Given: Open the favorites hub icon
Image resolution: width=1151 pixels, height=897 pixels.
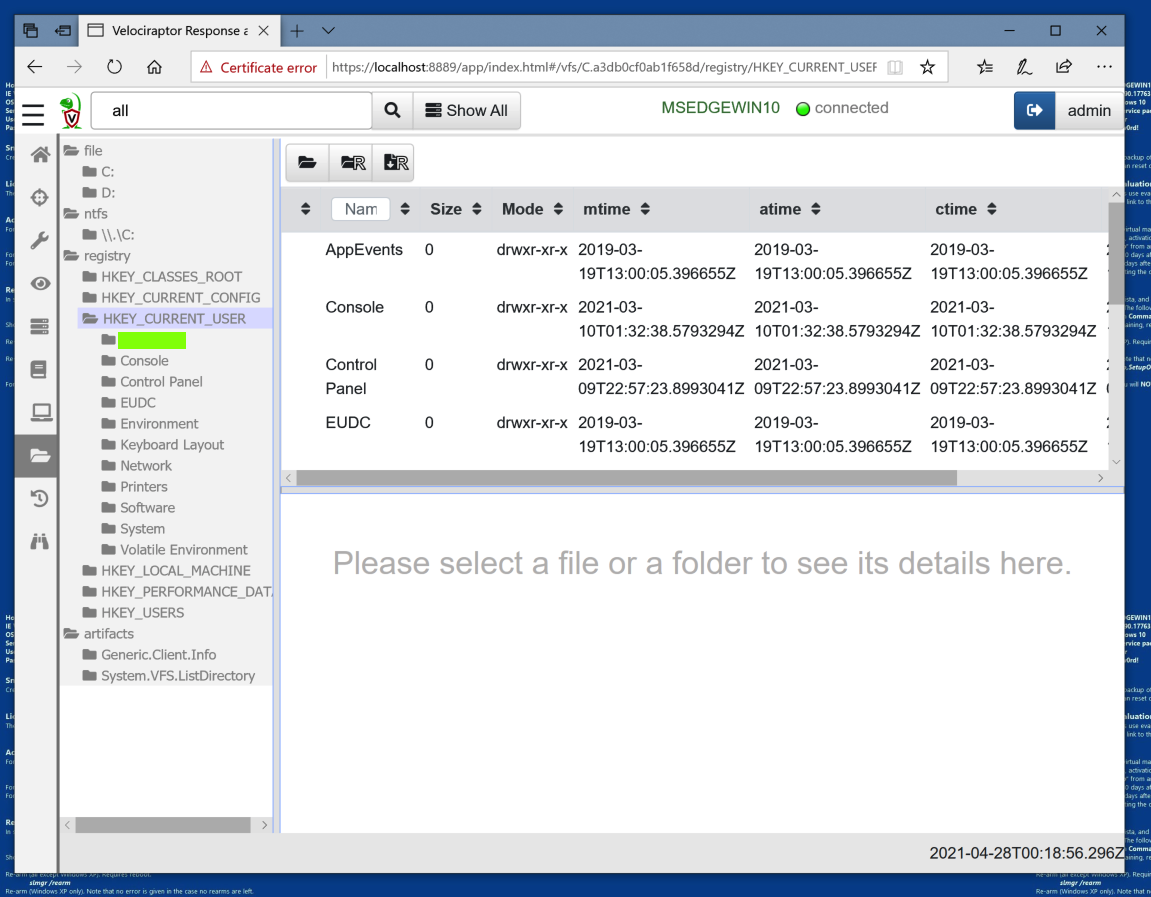Looking at the screenshot, I should pyautogui.click(x=985, y=67).
